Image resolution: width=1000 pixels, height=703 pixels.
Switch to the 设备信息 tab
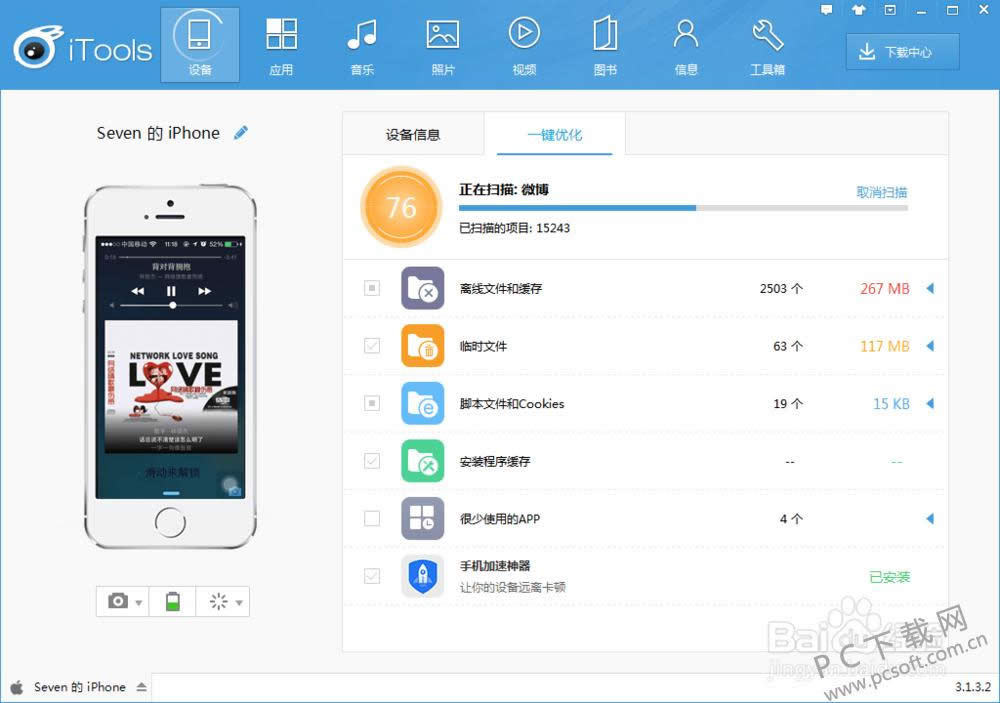click(x=413, y=135)
